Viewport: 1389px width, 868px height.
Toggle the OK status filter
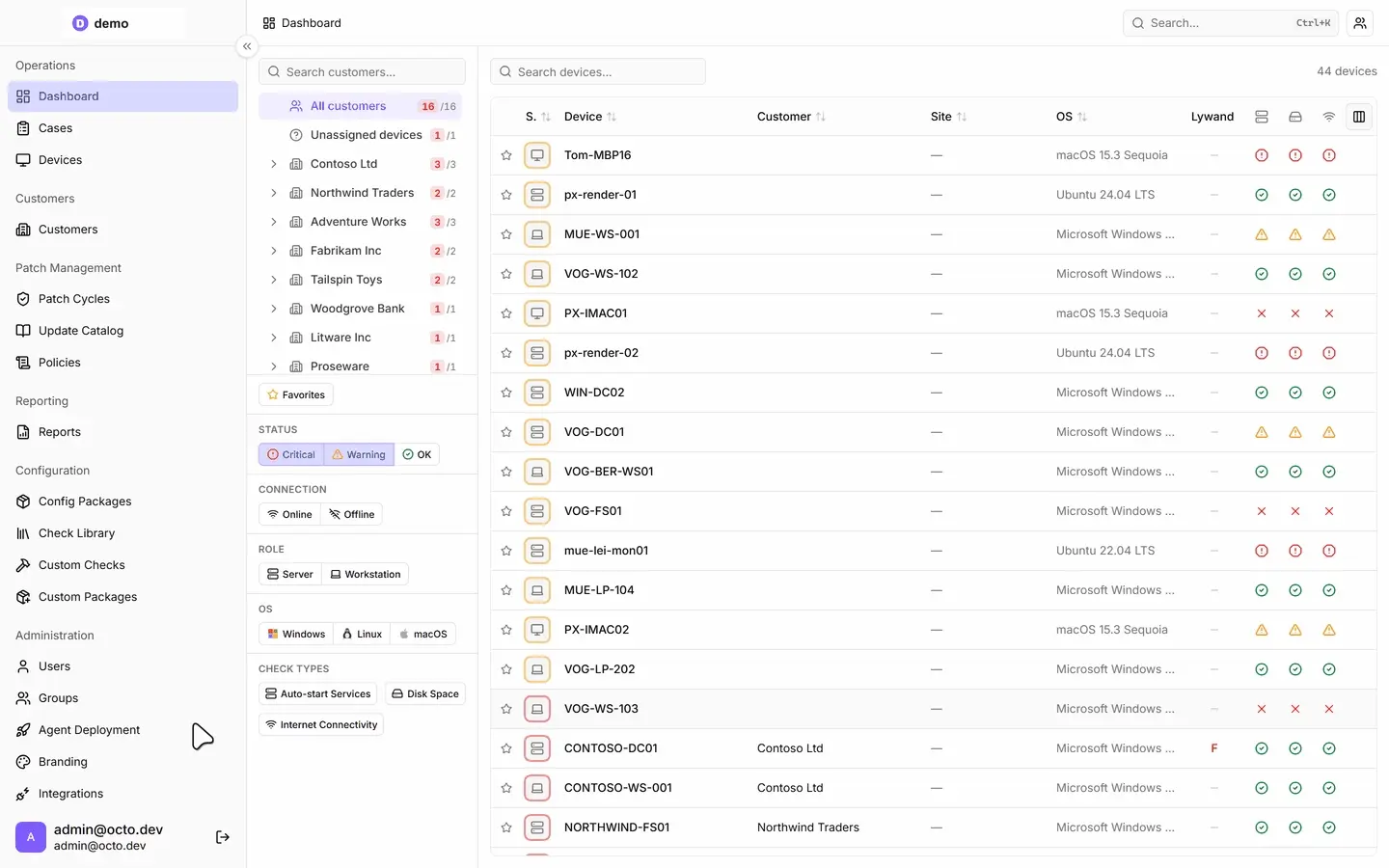click(417, 454)
